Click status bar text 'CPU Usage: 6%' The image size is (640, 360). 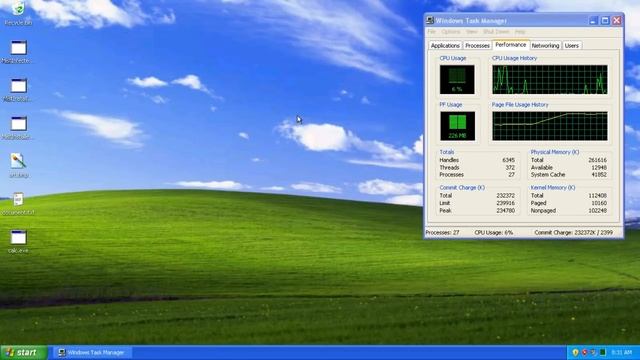(x=493, y=233)
